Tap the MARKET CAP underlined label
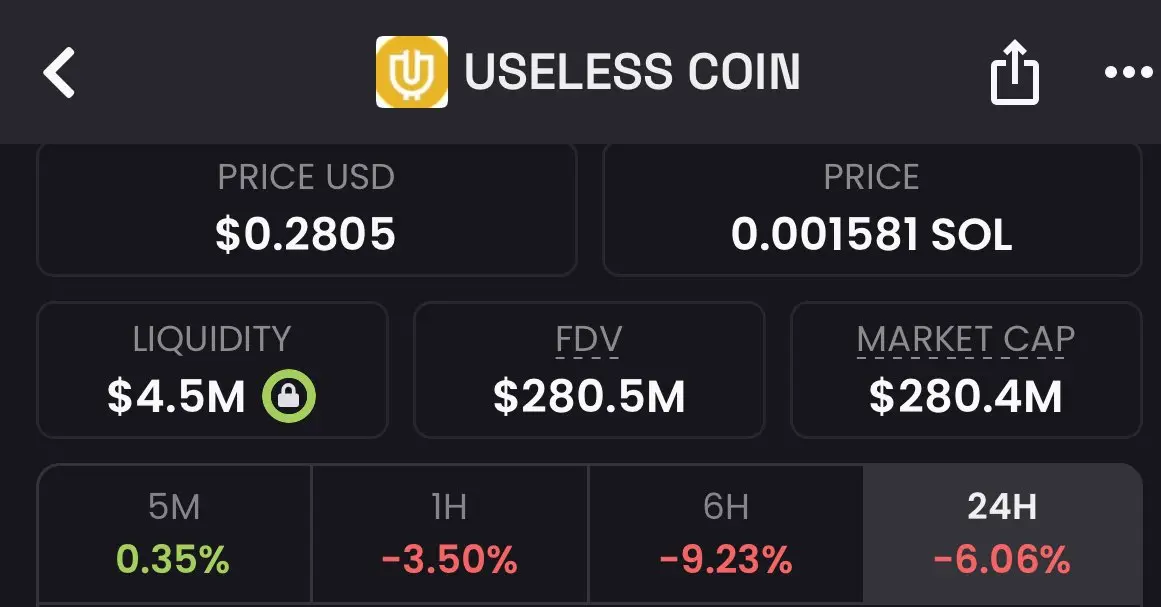 (x=966, y=340)
